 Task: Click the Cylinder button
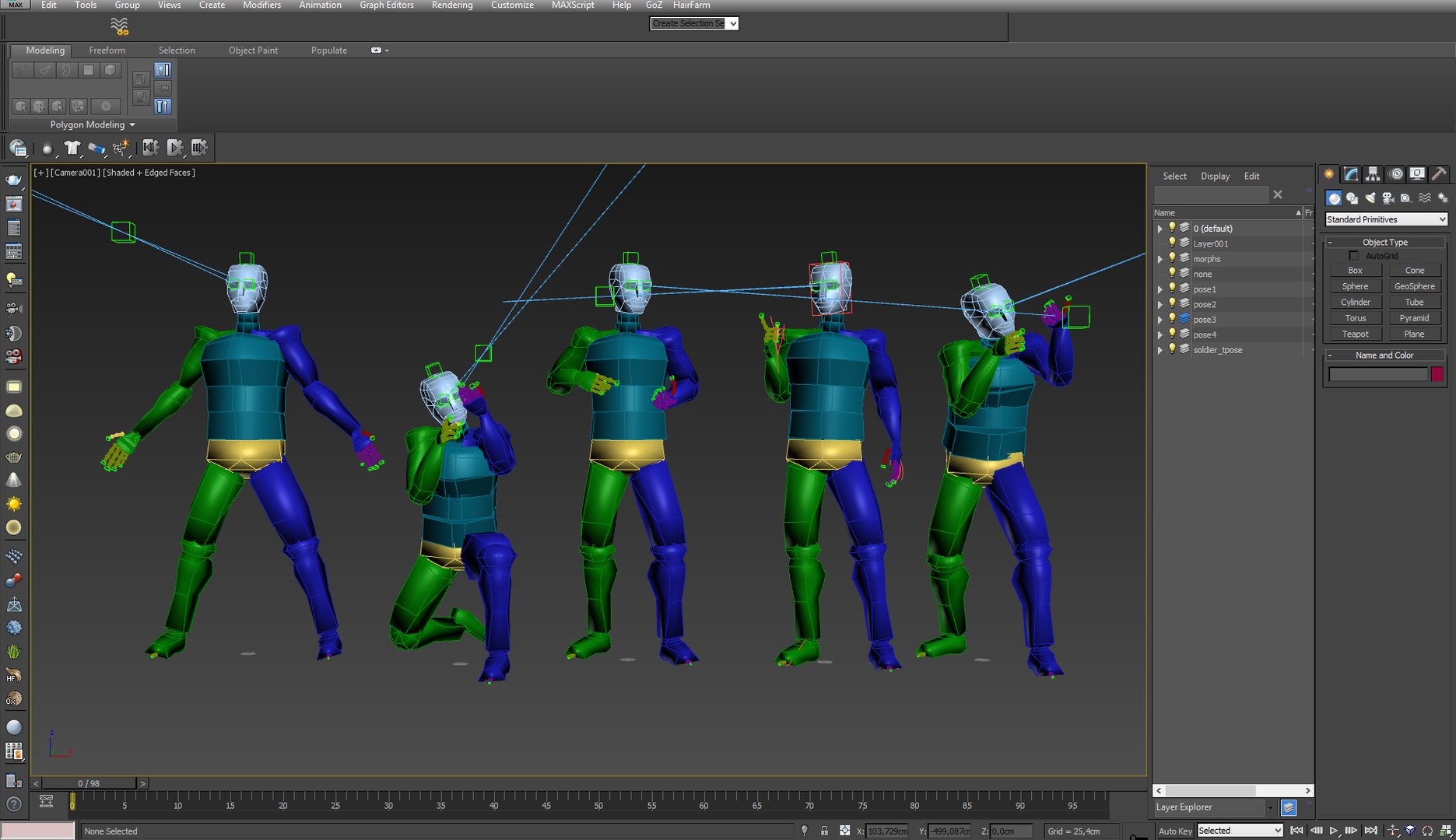point(1355,302)
